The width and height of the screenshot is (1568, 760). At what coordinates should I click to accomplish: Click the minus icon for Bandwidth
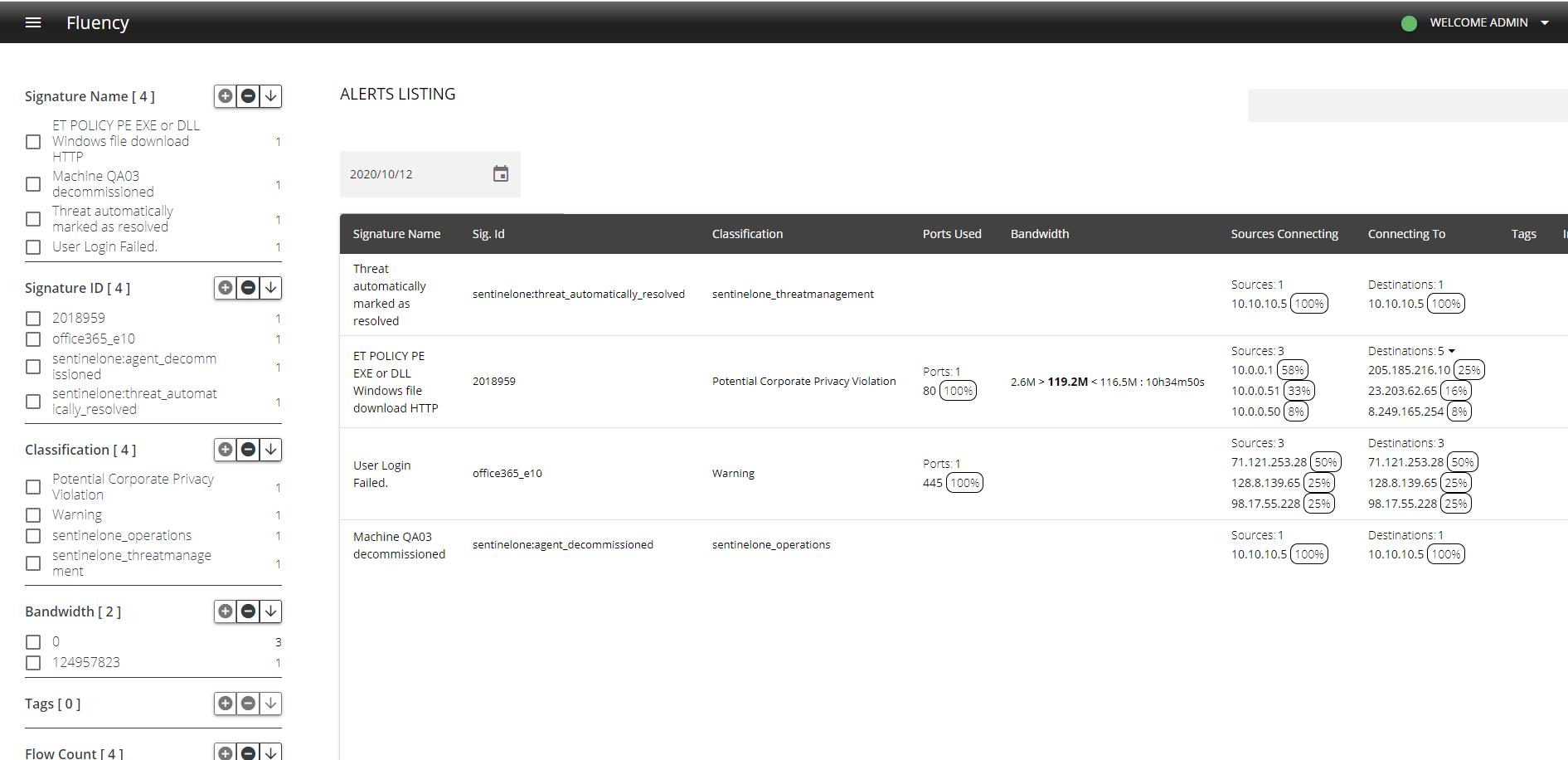pyautogui.click(x=248, y=611)
